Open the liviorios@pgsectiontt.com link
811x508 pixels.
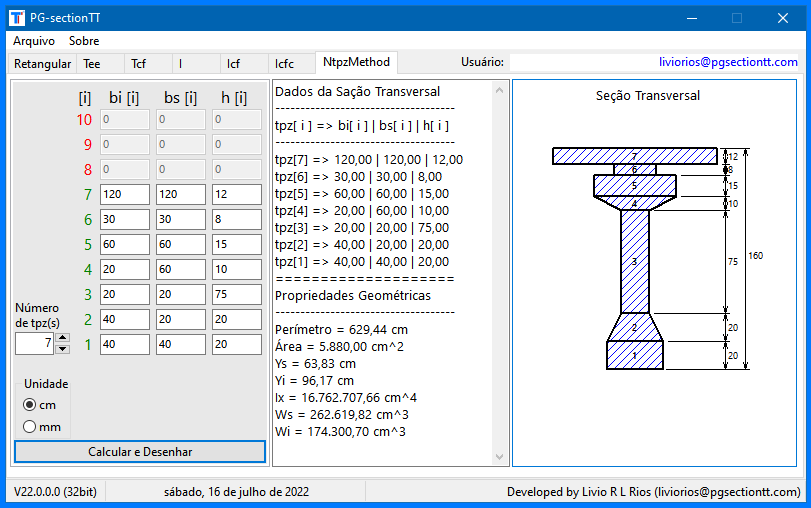[x=728, y=62]
